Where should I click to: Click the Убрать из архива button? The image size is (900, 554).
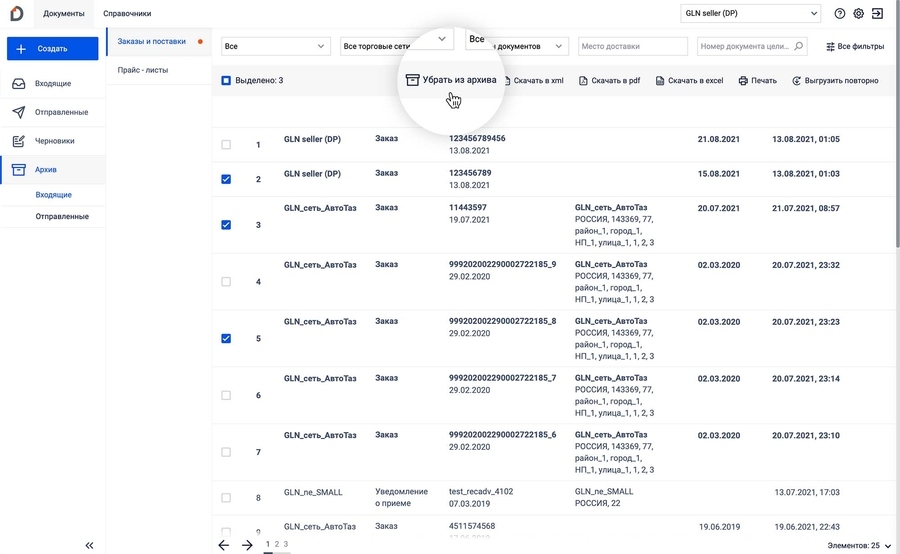(x=451, y=80)
